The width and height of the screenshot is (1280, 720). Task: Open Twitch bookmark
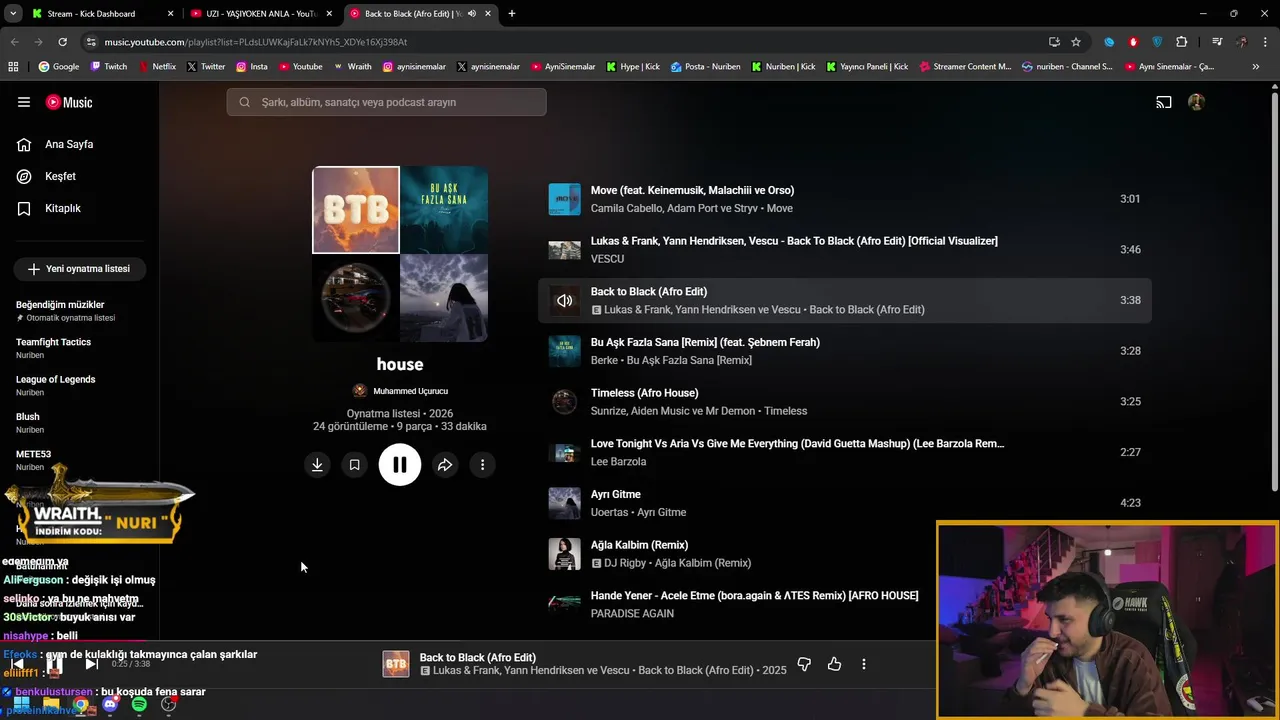109,67
